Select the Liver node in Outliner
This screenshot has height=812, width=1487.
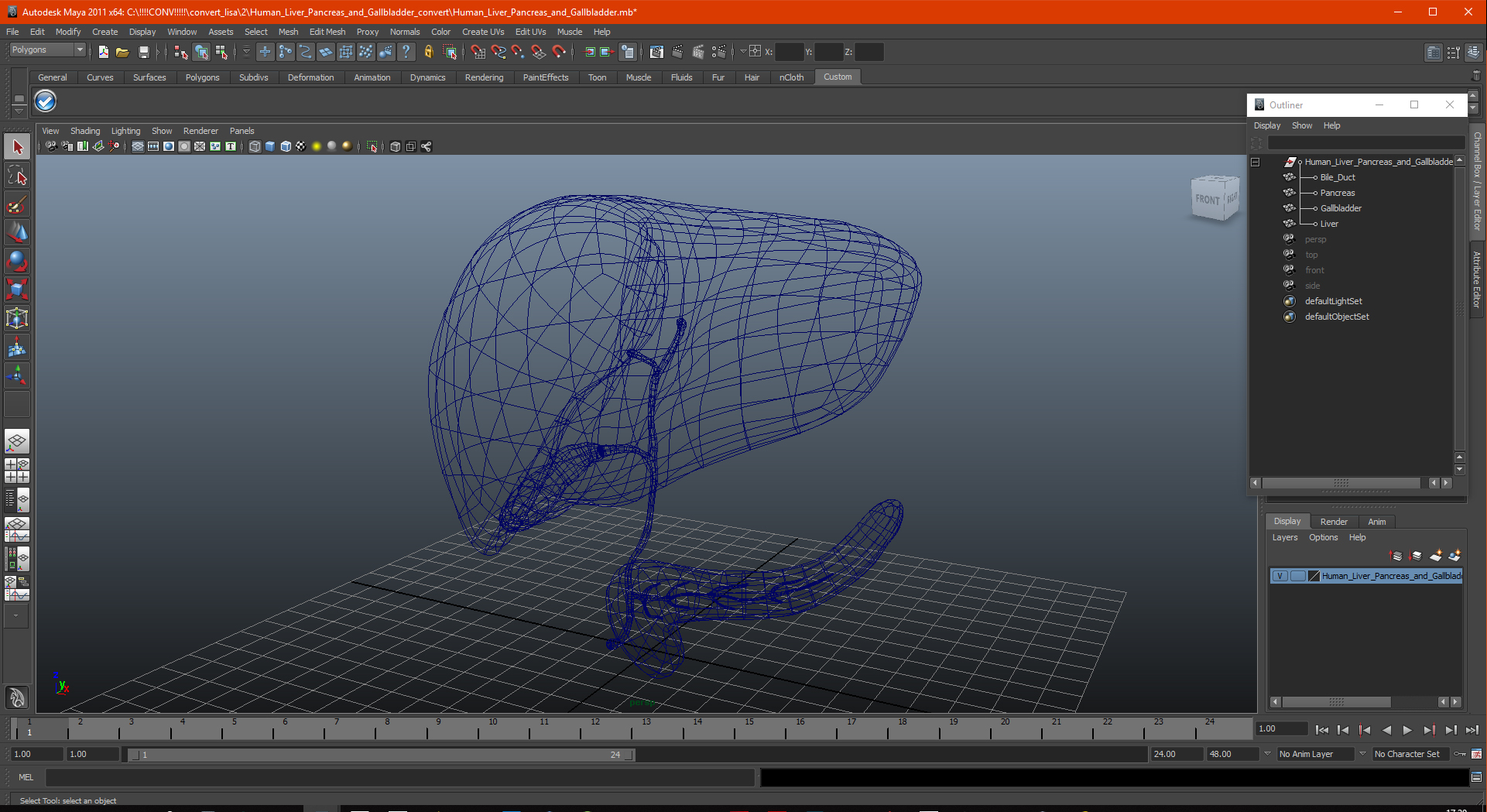click(x=1329, y=224)
